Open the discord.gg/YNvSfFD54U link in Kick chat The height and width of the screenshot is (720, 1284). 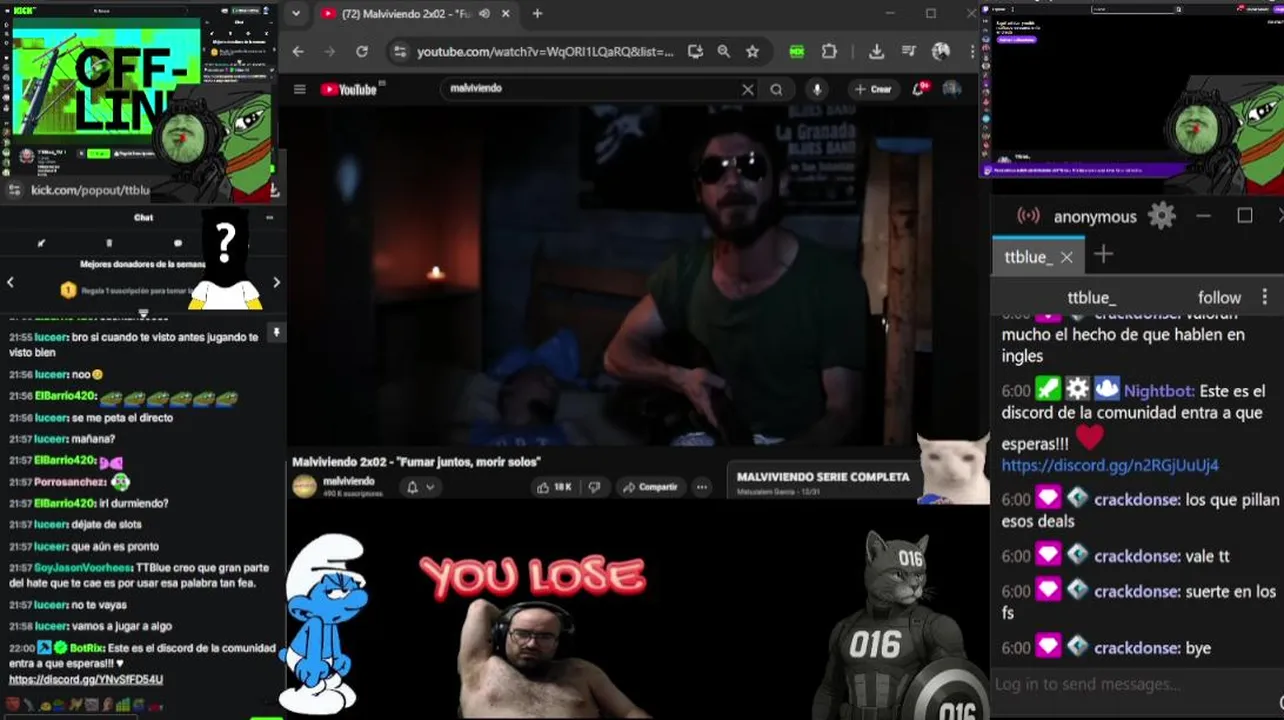86,680
